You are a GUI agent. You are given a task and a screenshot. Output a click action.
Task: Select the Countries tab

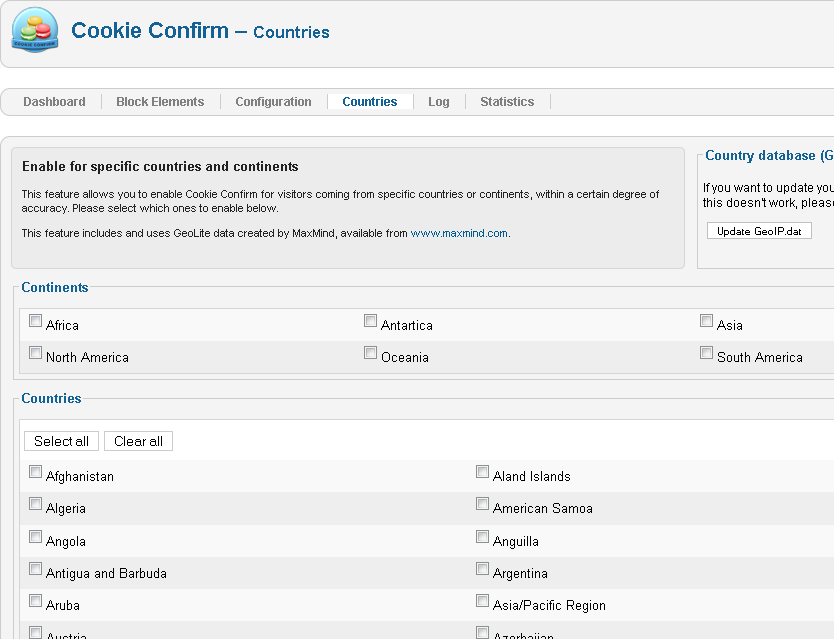tap(370, 102)
